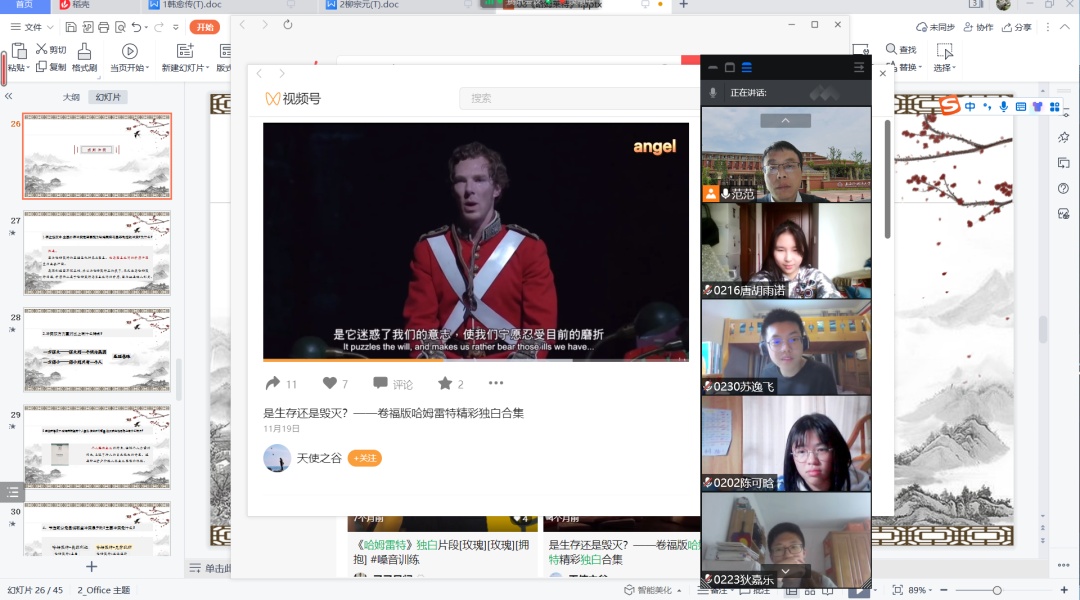The height and width of the screenshot is (600, 1080).
Task: Favorite the video with star icon
Action: [x=445, y=383]
